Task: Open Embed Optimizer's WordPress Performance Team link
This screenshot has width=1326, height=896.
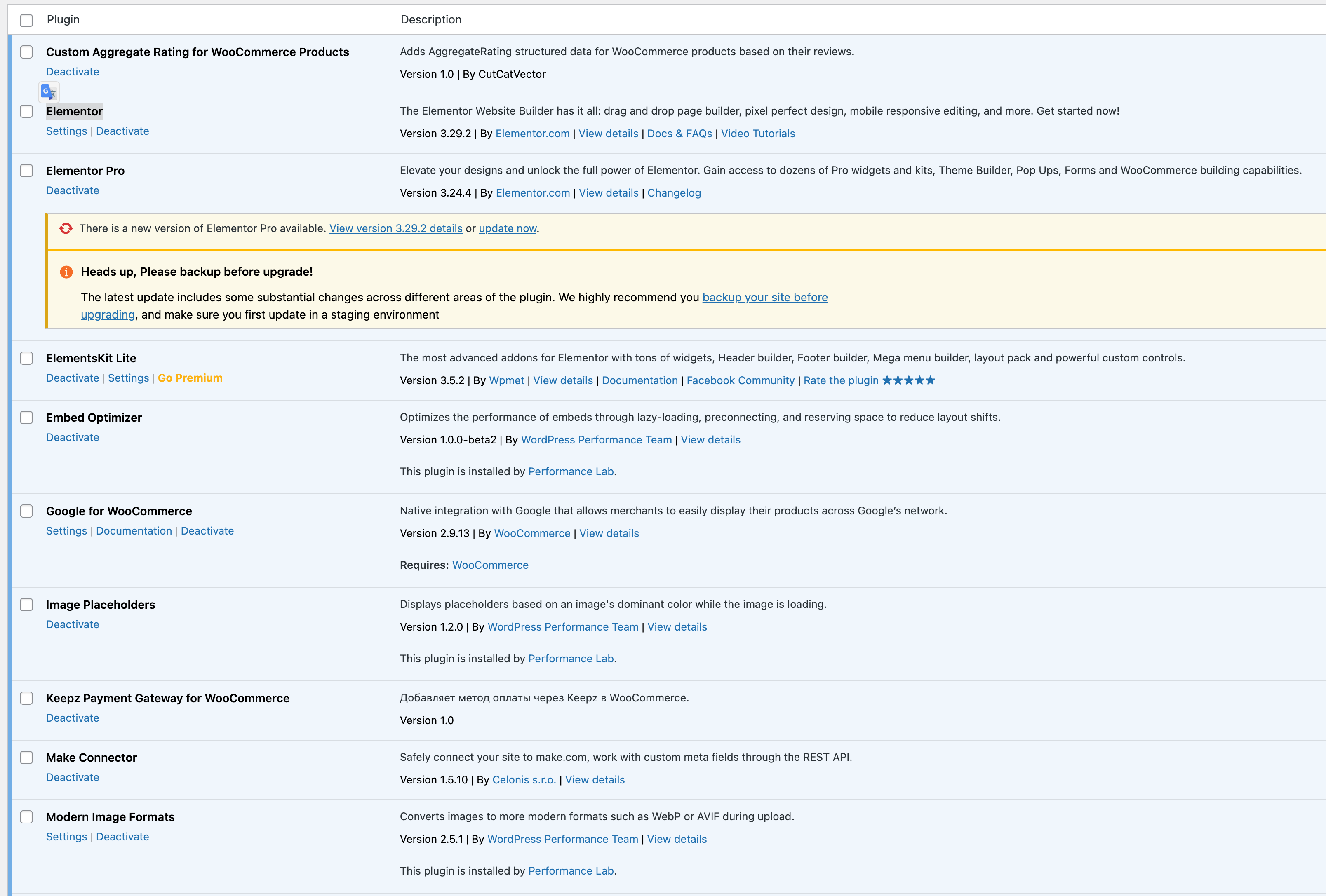Action: (x=596, y=440)
